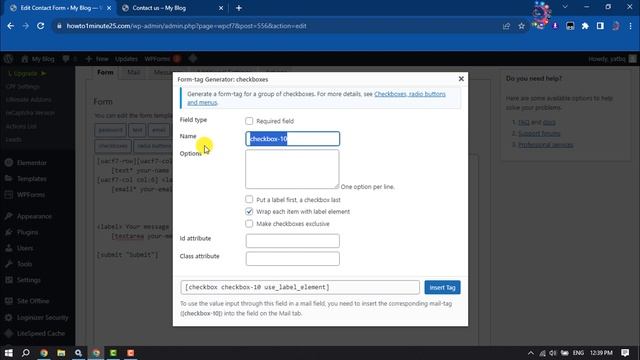
Task: Open the green Camtasia taskbar icon
Action: point(113,353)
